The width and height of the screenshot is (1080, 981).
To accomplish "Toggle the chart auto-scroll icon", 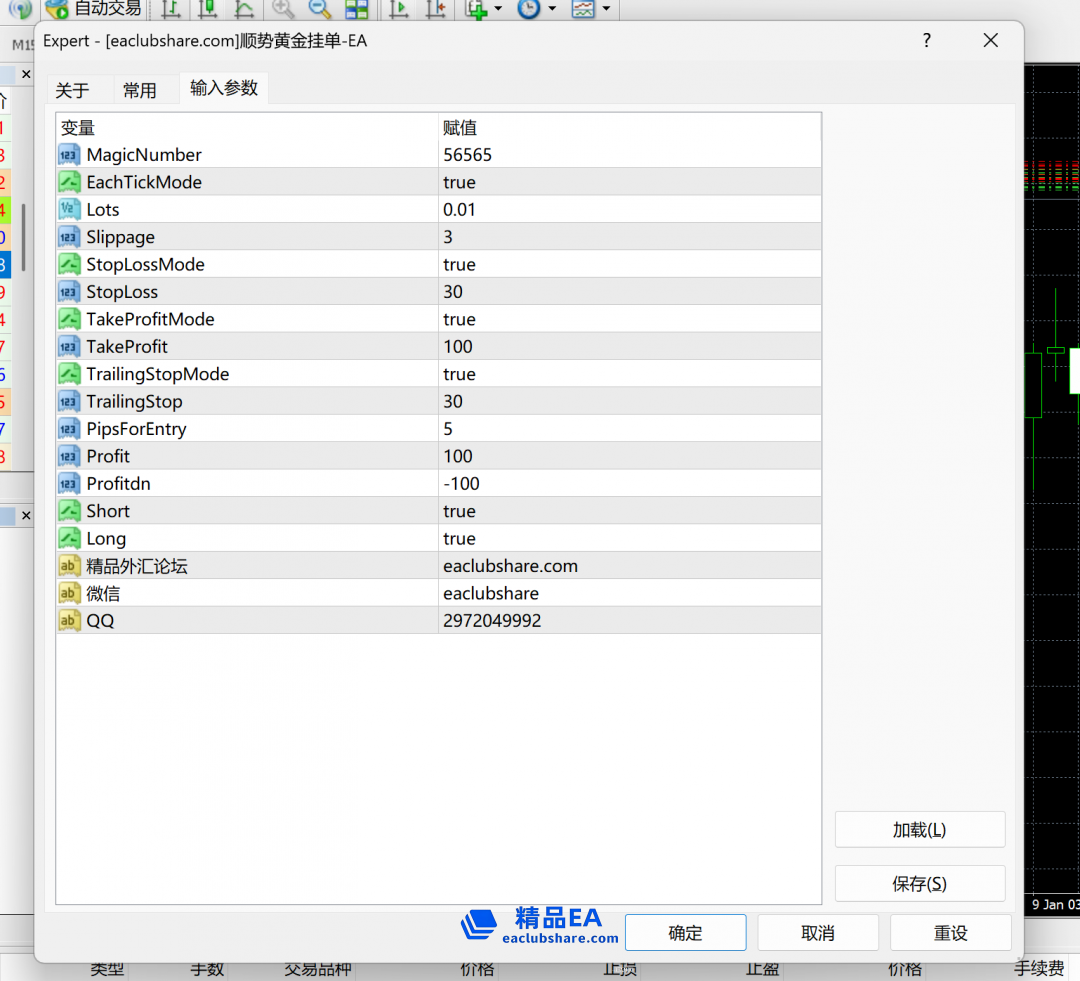I will [398, 9].
